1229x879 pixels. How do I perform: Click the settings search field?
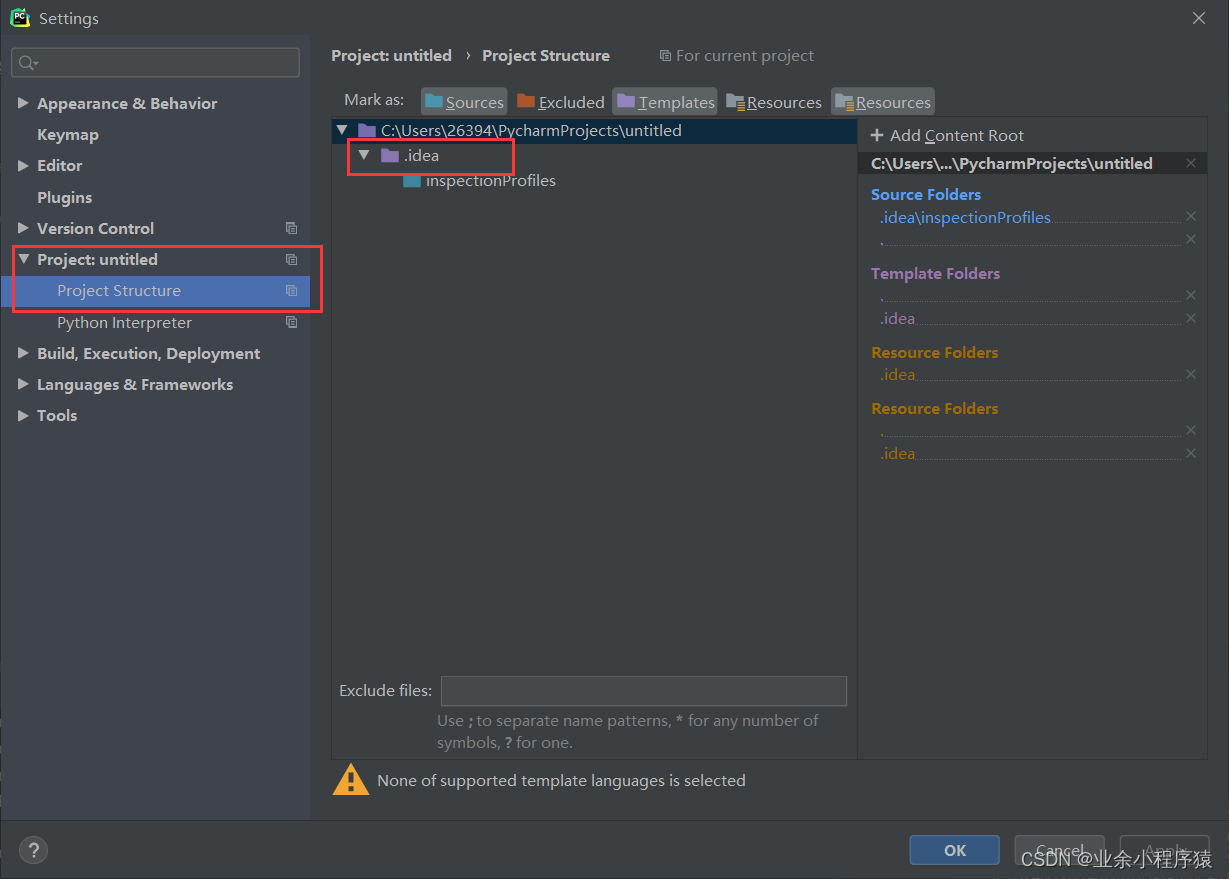(x=156, y=62)
